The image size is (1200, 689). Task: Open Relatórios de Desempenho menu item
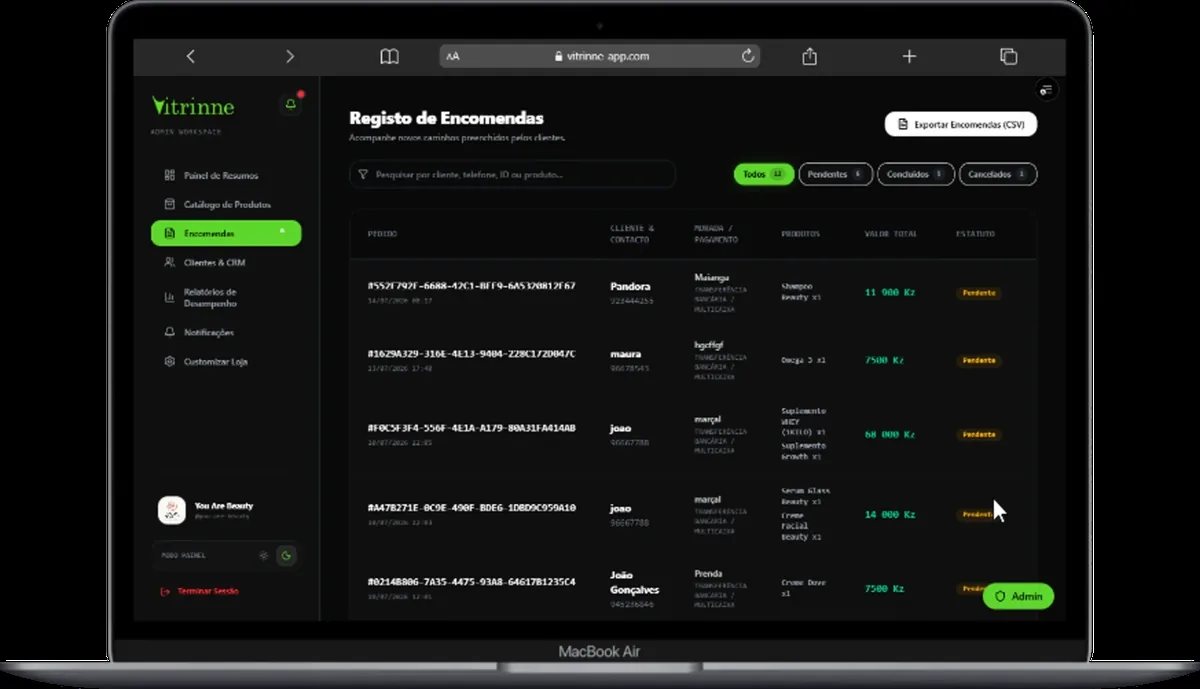pyautogui.click(x=226, y=297)
